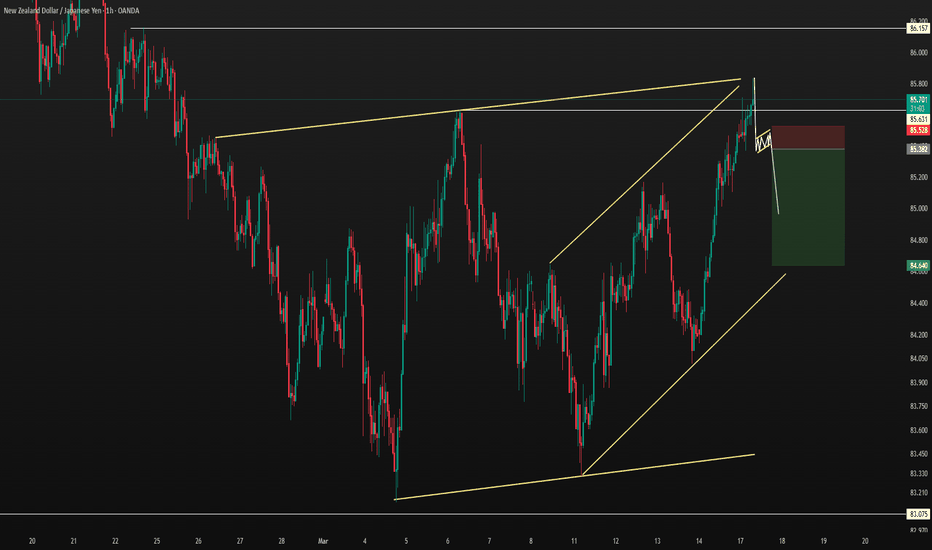Viewport: 932px width, 550px height.
Task: Click the 85.800 price axis label
Action: pyautogui.click(x=918, y=84)
